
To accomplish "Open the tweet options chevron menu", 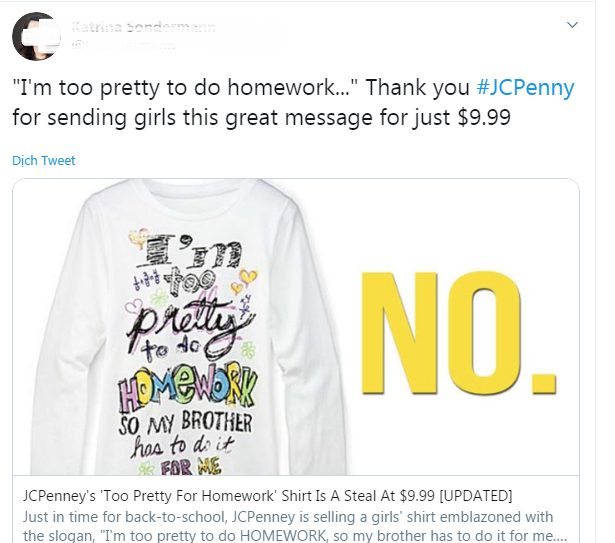I will pyautogui.click(x=572, y=24).
